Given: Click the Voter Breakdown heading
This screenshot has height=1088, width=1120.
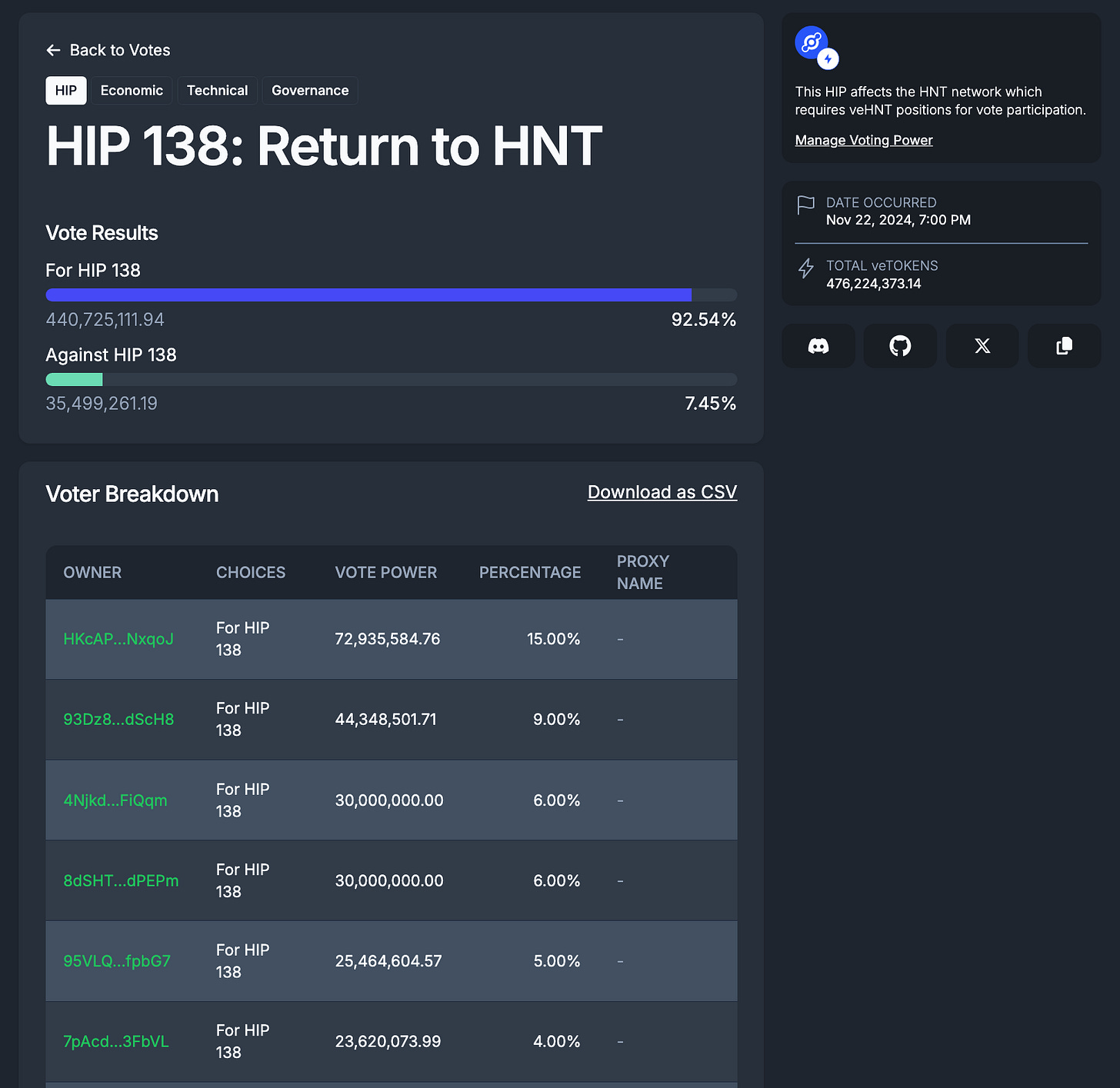Looking at the screenshot, I should coord(132,494).
